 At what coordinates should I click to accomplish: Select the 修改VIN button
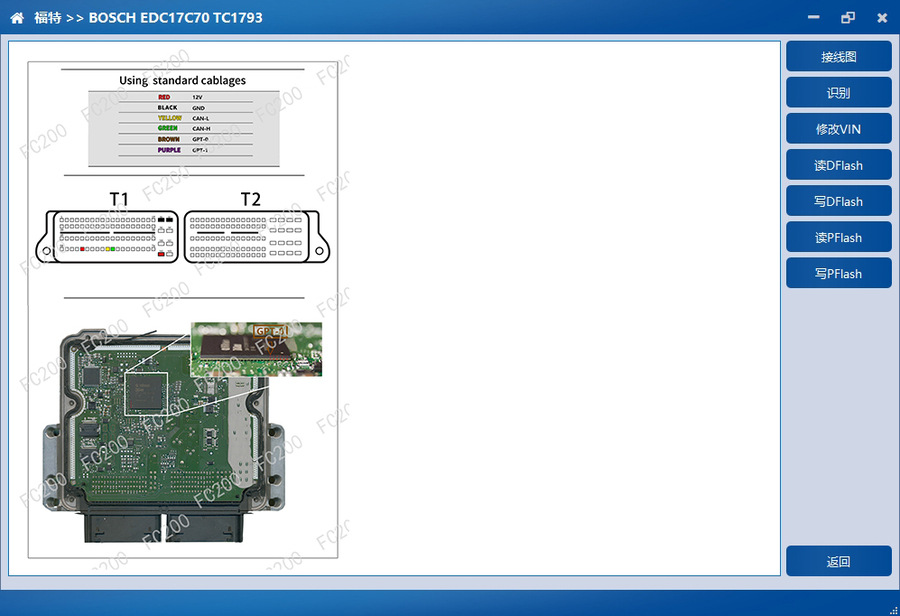click(839, 129)
